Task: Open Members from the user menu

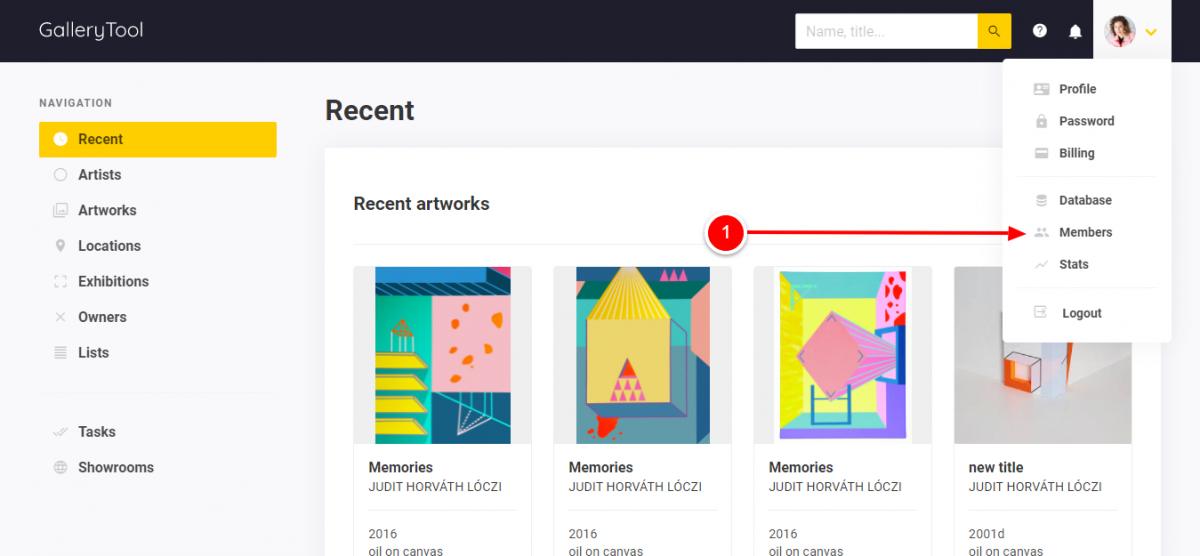Action: (x=1087, y=232)
